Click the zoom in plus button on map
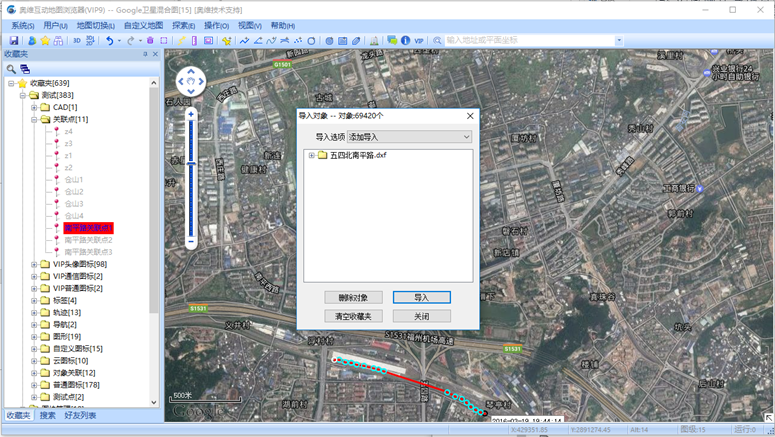 190,114
